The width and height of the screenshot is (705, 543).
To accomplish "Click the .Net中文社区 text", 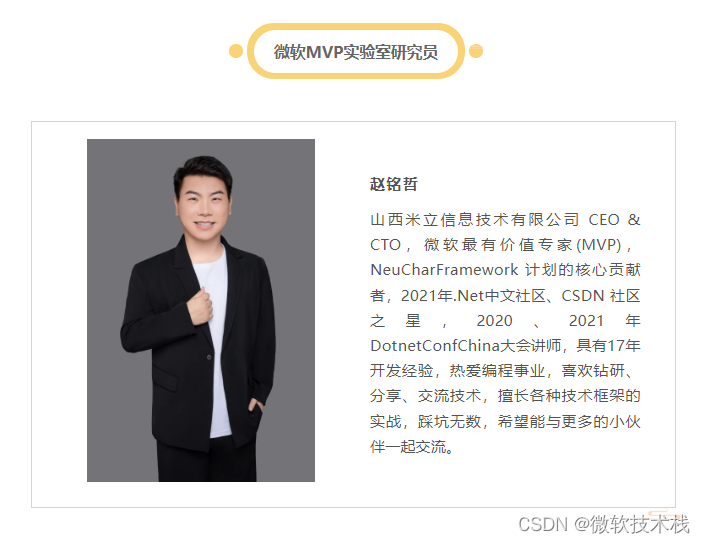I will coord(500,296).
